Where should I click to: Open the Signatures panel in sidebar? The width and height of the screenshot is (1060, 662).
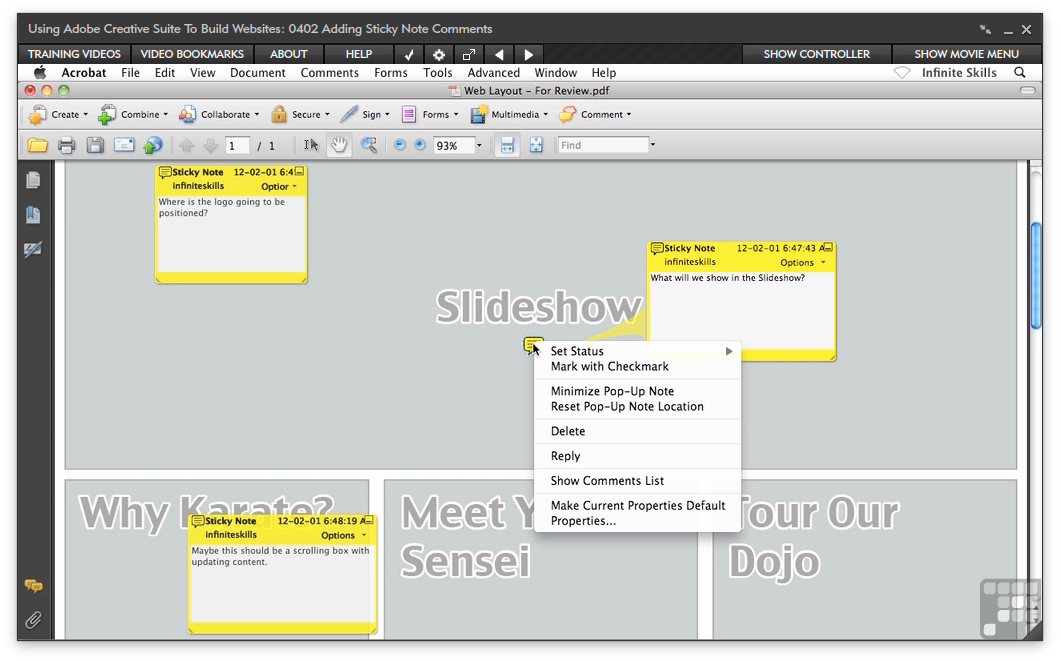click(32, 250)
